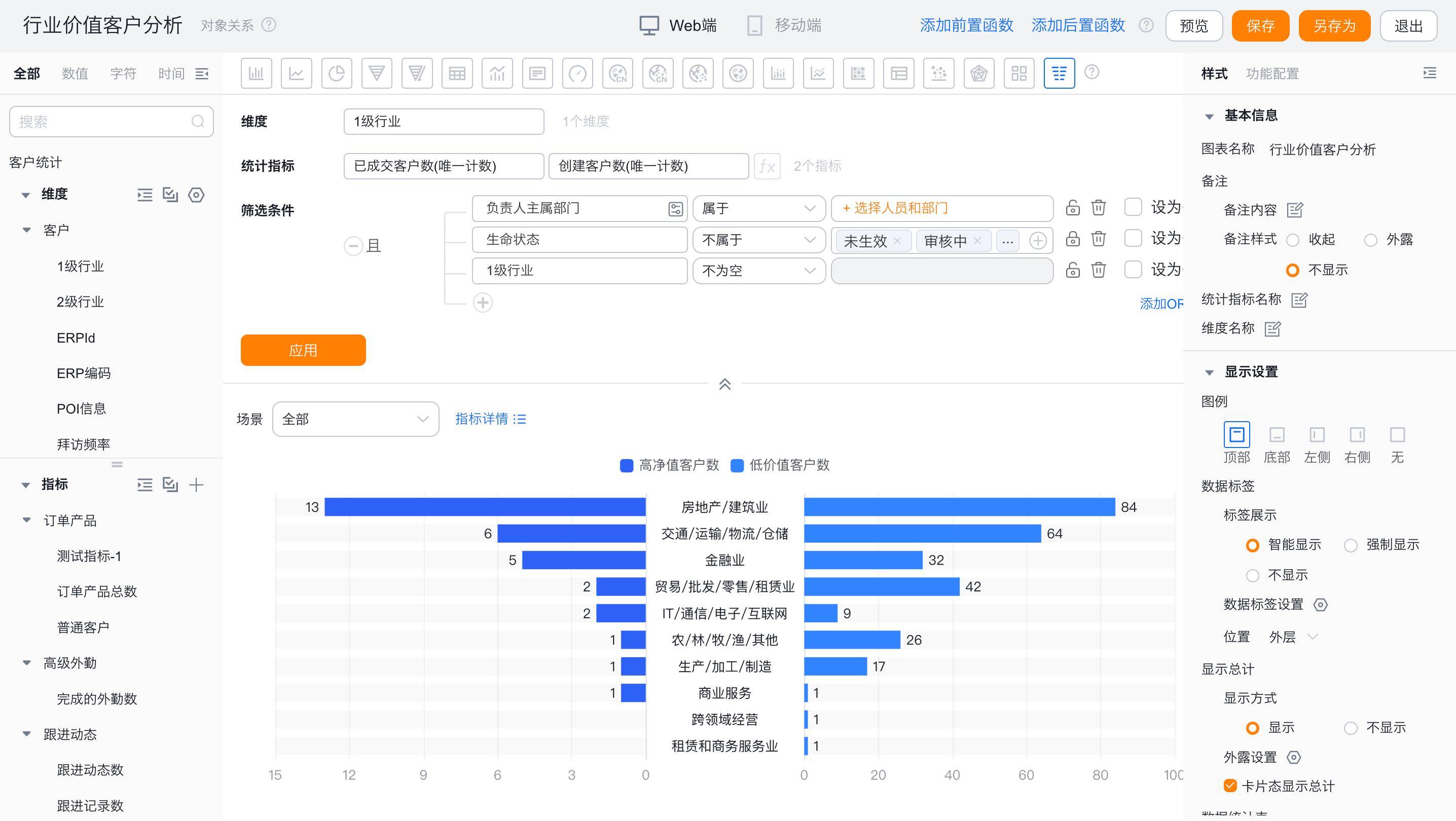The width and height of the screenshot is (1456, 821).
Task: Choose the gauge chart type icon
Action: (577, 73)
